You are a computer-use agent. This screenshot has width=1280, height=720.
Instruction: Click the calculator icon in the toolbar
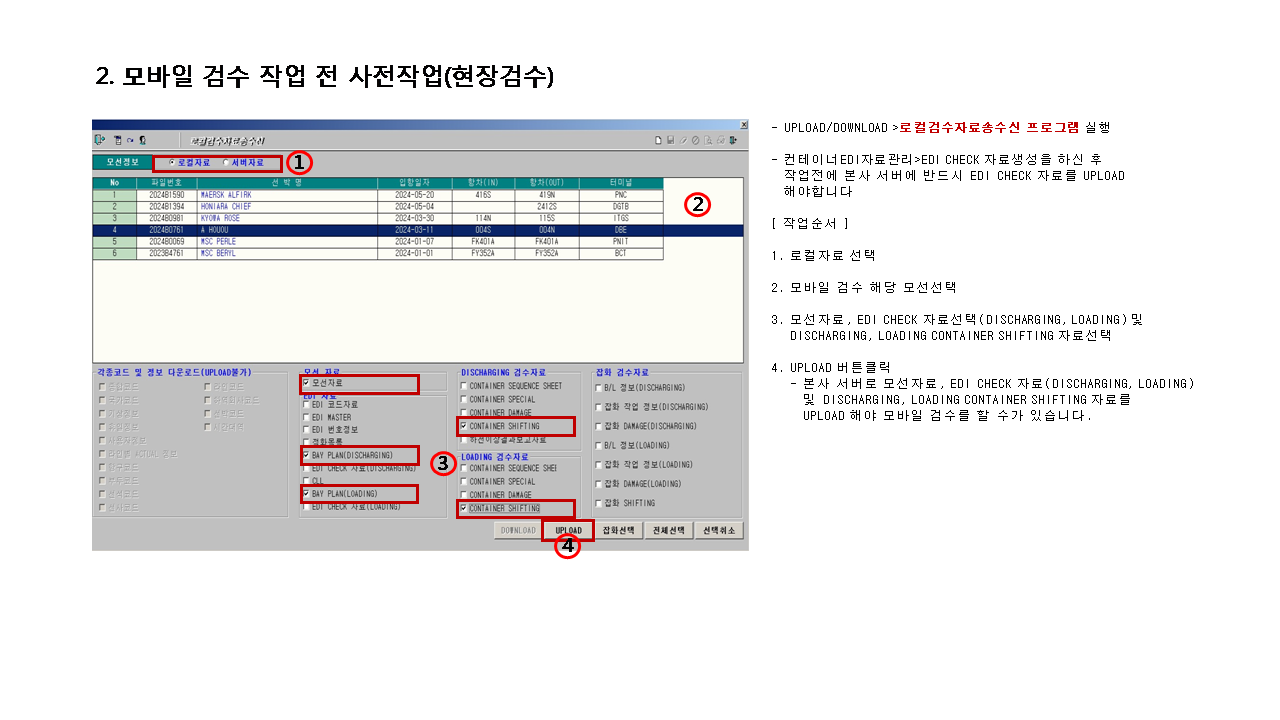click(118, 140)
